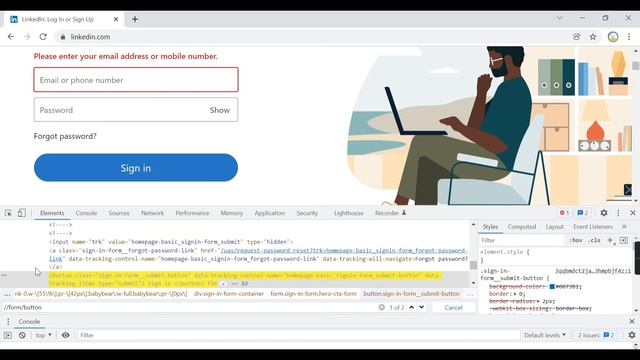640x360 pixels.
Task: Show the password text
Action: pos(220,110)
